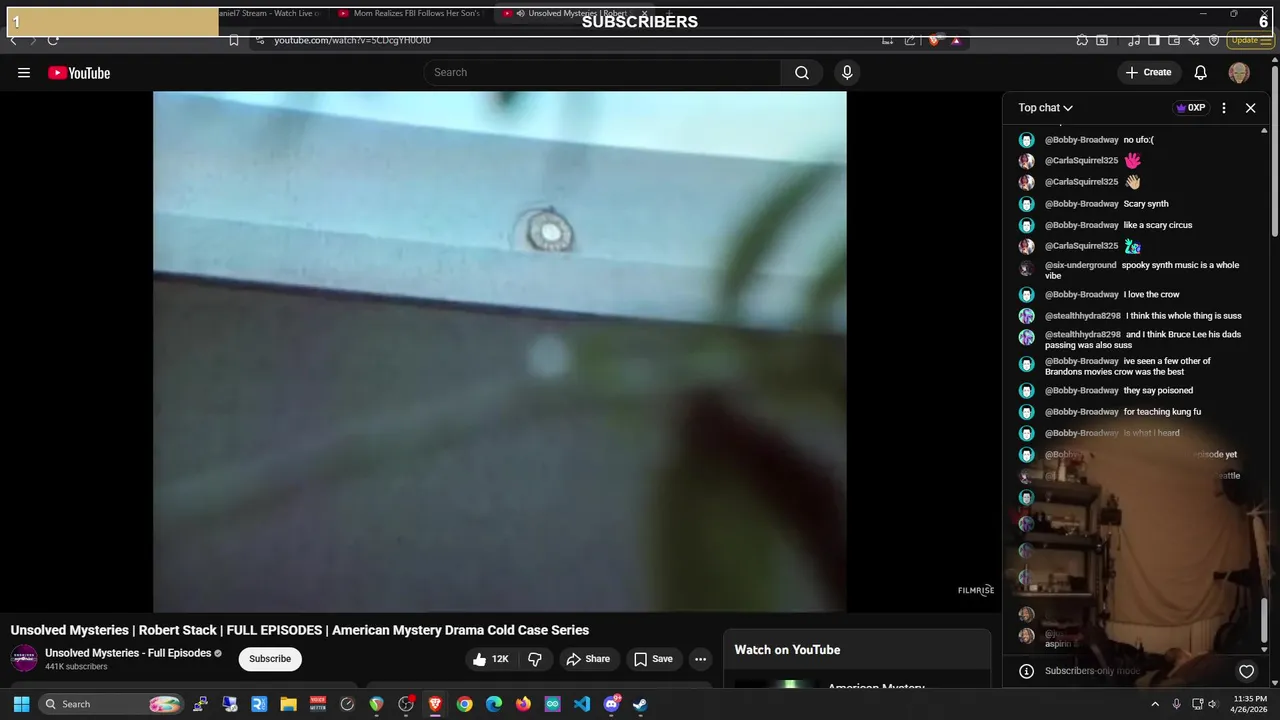Go to the YouTube home logo
The width and height of the screenshot is (1280, 720).
coord(79,72)
